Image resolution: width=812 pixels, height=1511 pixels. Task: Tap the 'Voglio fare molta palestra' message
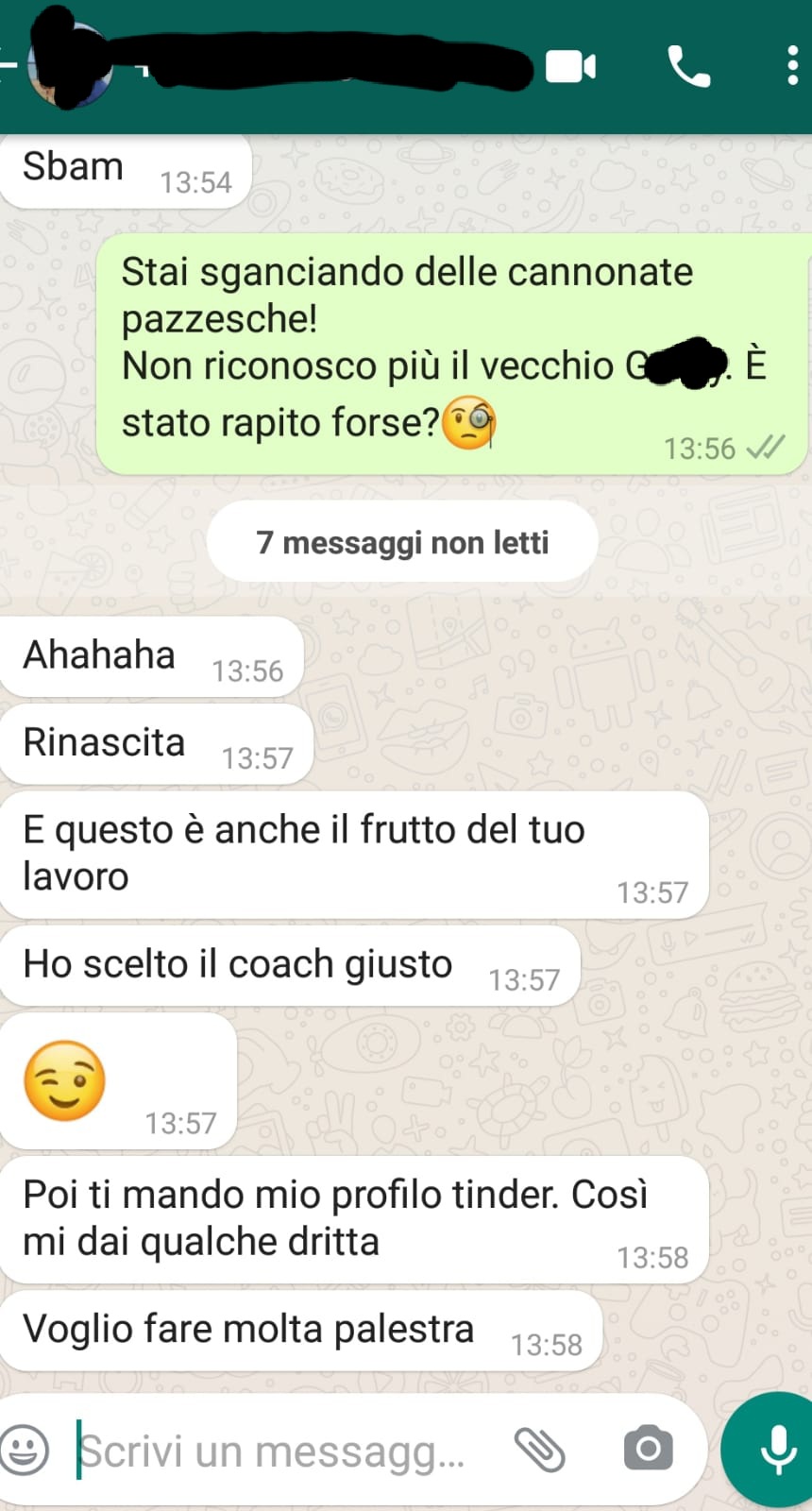click(x=300, y=1331)
